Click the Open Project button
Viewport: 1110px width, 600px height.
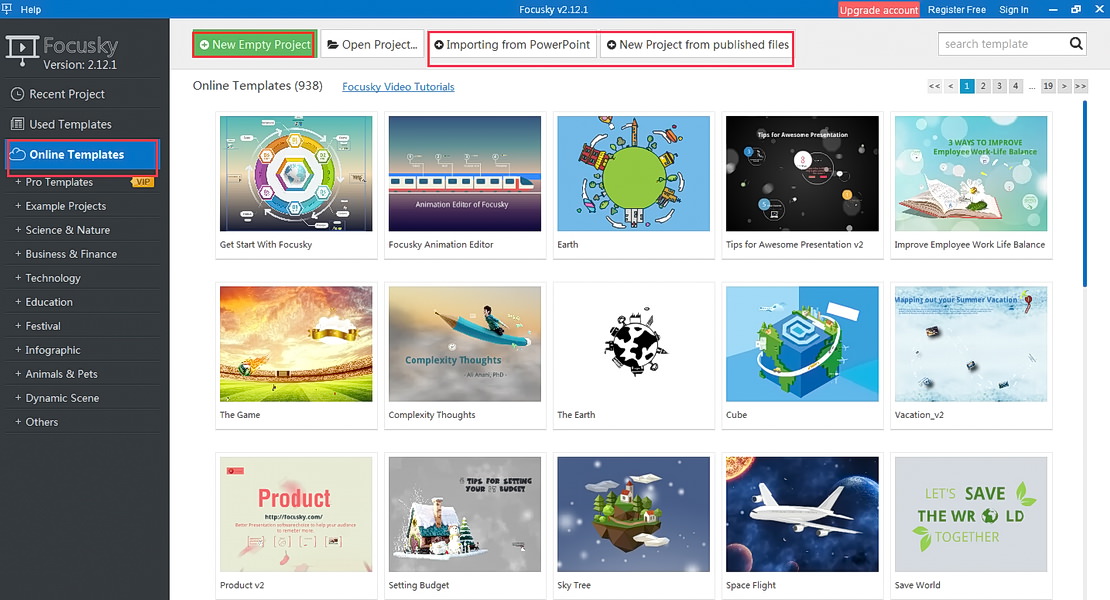pos(372,45)
